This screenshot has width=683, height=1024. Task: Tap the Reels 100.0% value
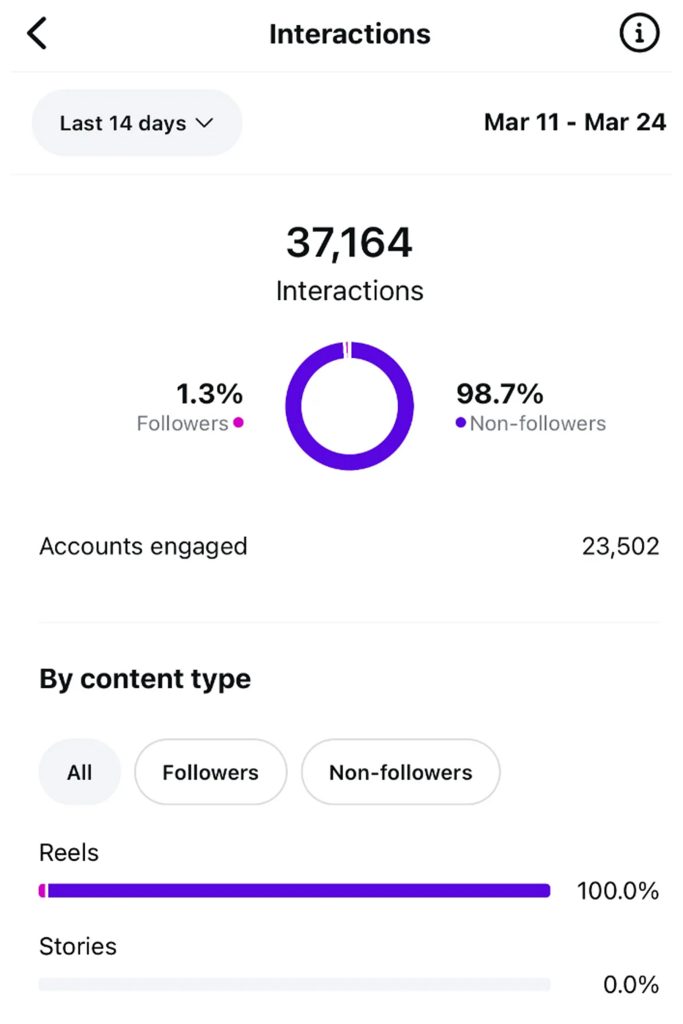(617, 891)
